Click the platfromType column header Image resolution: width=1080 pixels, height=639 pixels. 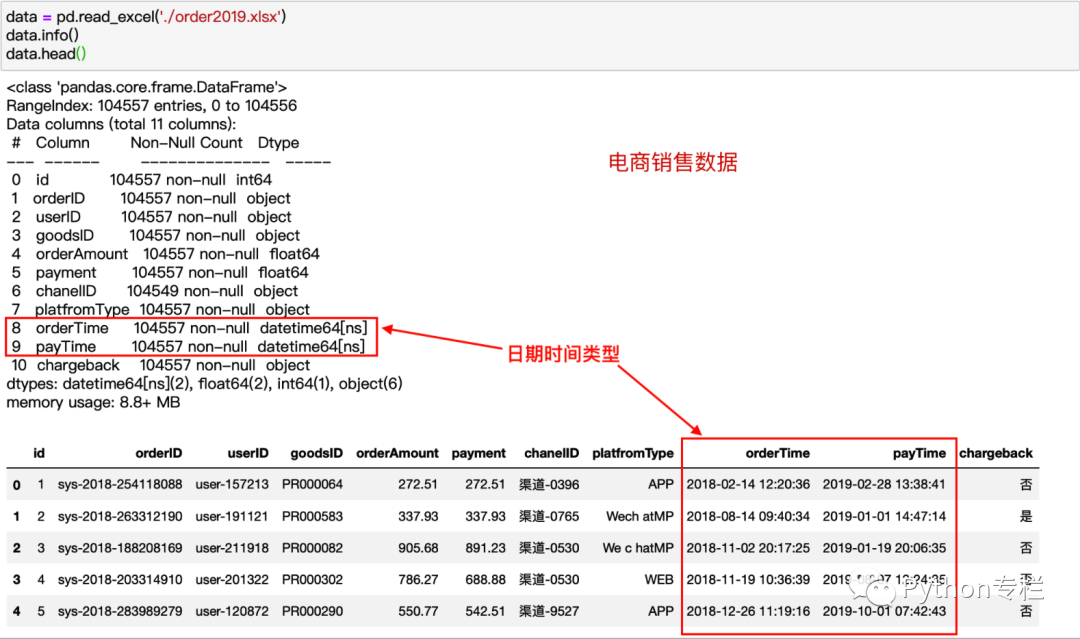coord(633,453)
